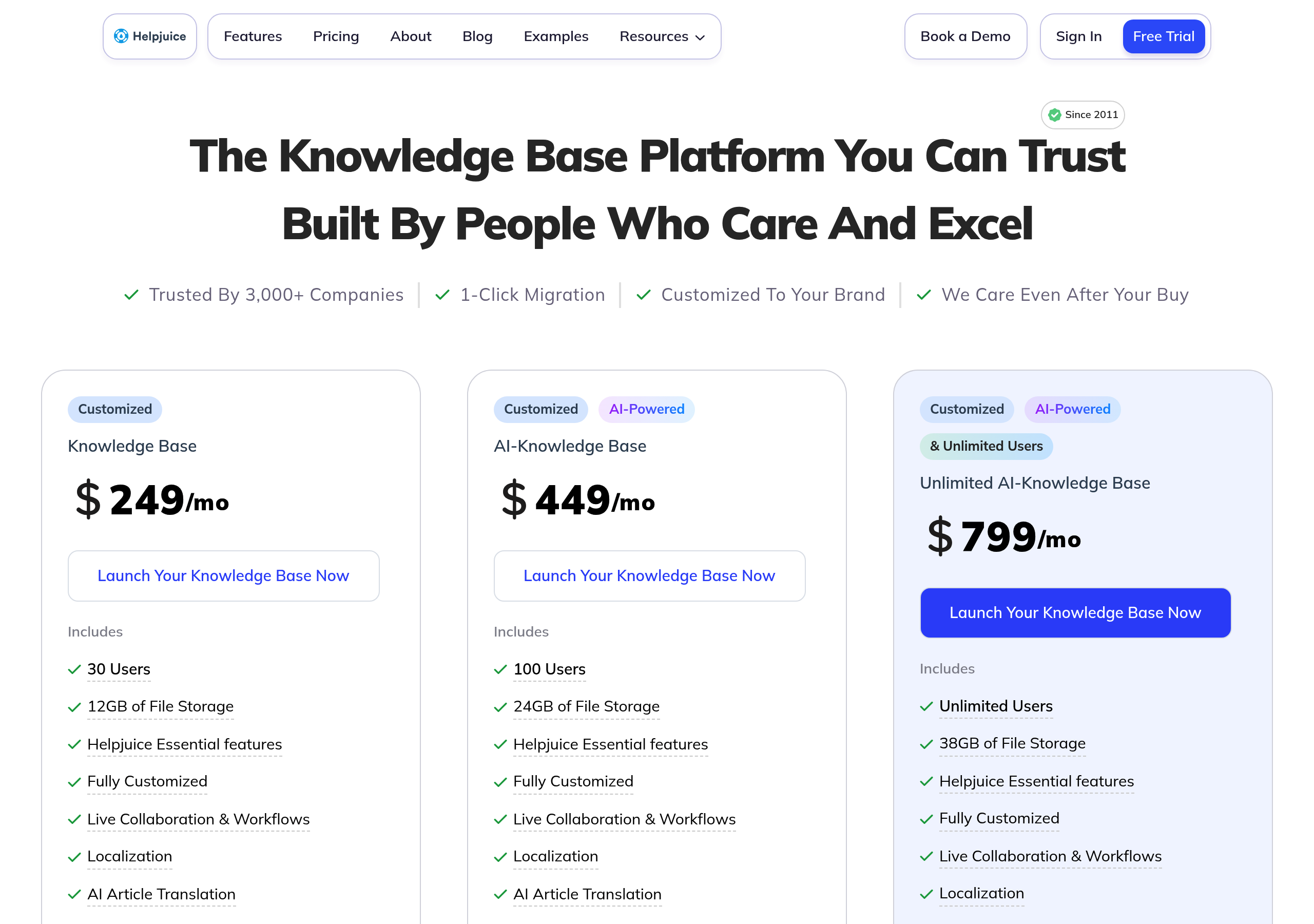The height and width of the screenshot is (924, 1314).
Task: Open the 12GB of File Storage link
Action: coord(160,706)
